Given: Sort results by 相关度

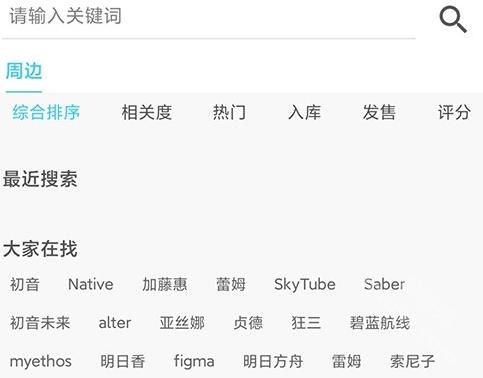Looking at the screenshot, I should tap(147, 112).
